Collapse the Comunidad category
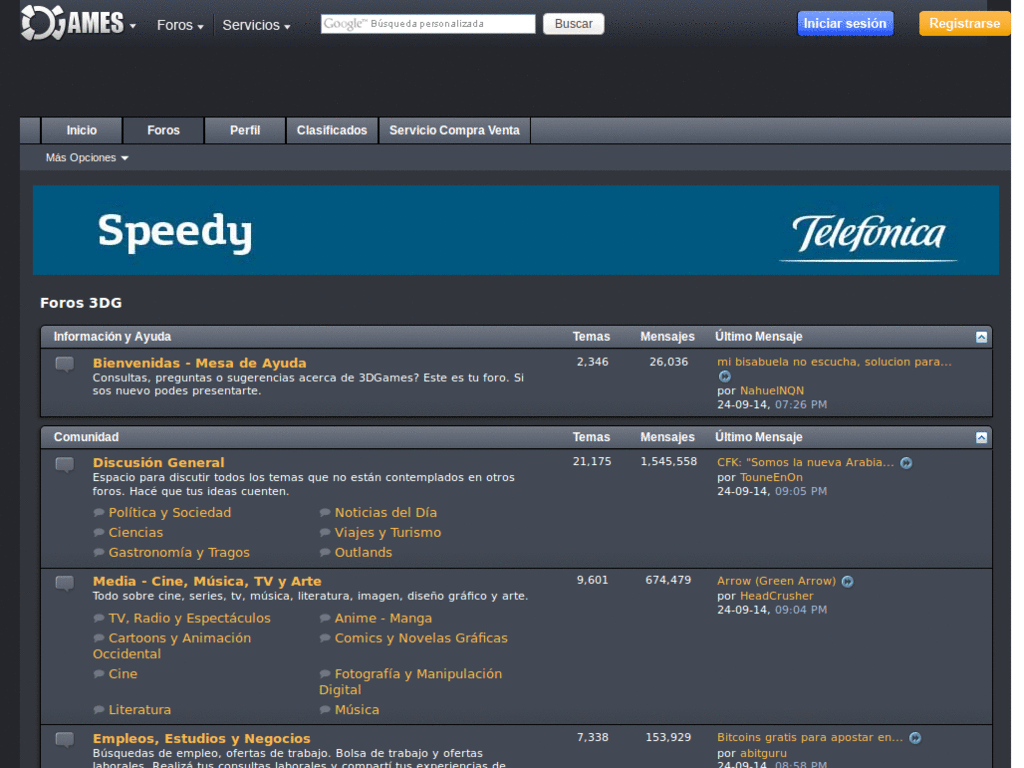The width and height of the screenshot is (1024, 768). click(982, 438)
